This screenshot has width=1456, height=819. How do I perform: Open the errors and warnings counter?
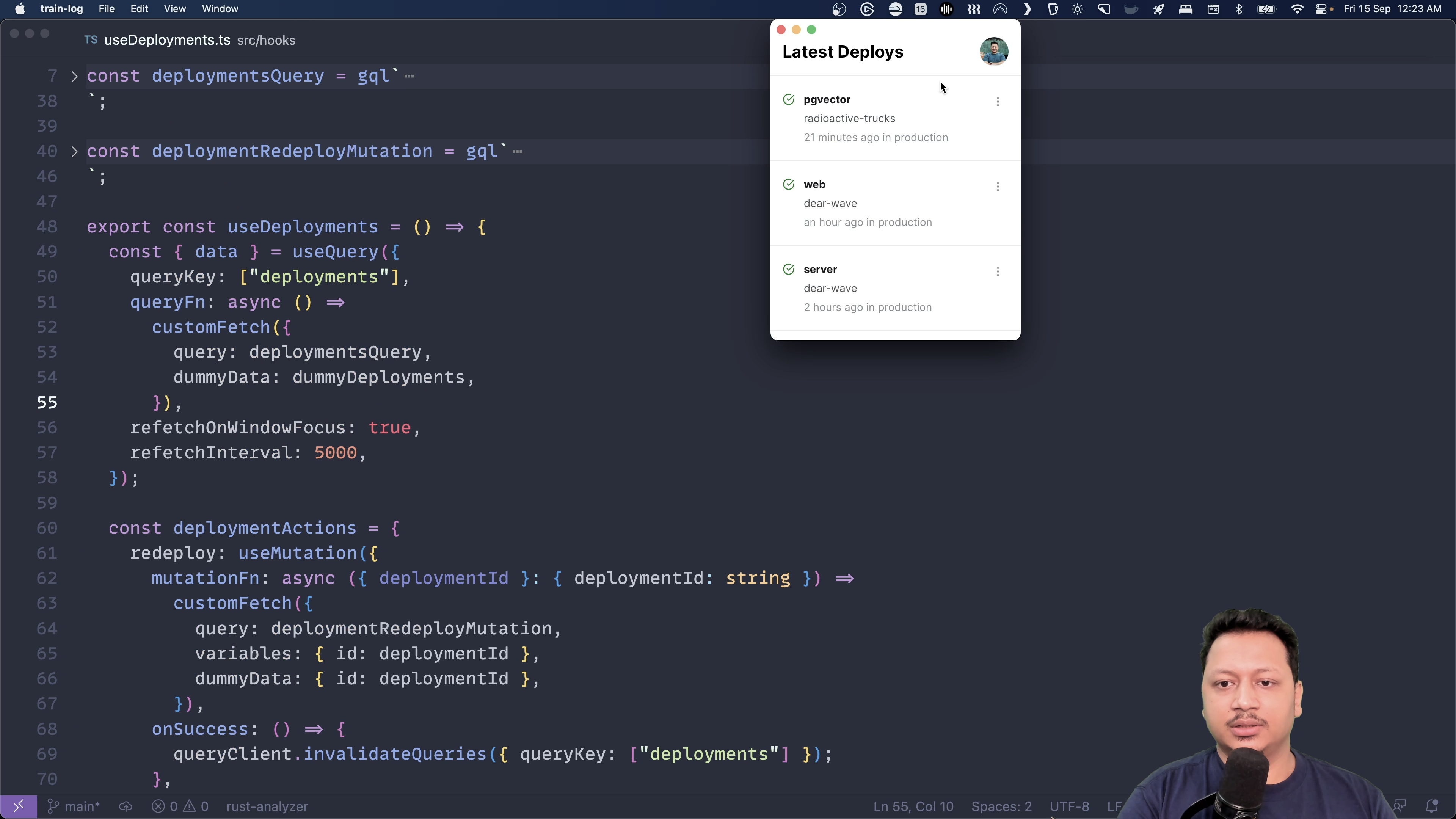pos(180,806)
